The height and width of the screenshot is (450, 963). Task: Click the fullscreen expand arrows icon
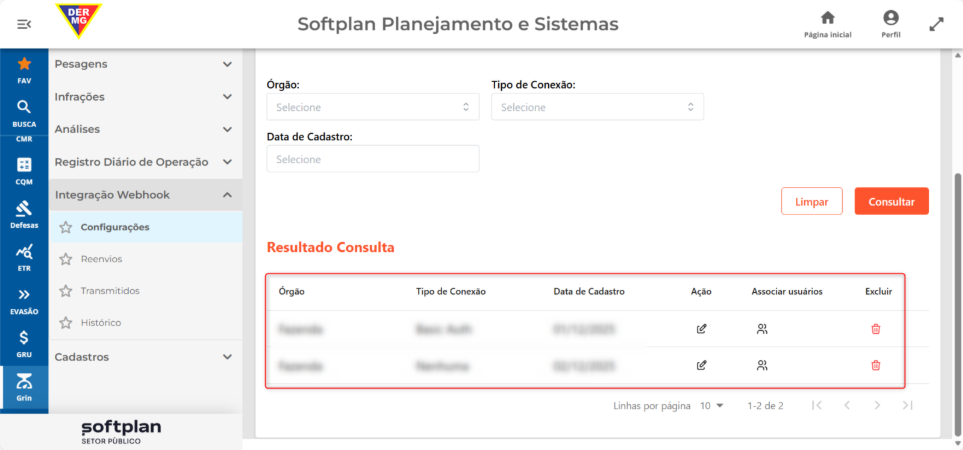tap(936, 24)
